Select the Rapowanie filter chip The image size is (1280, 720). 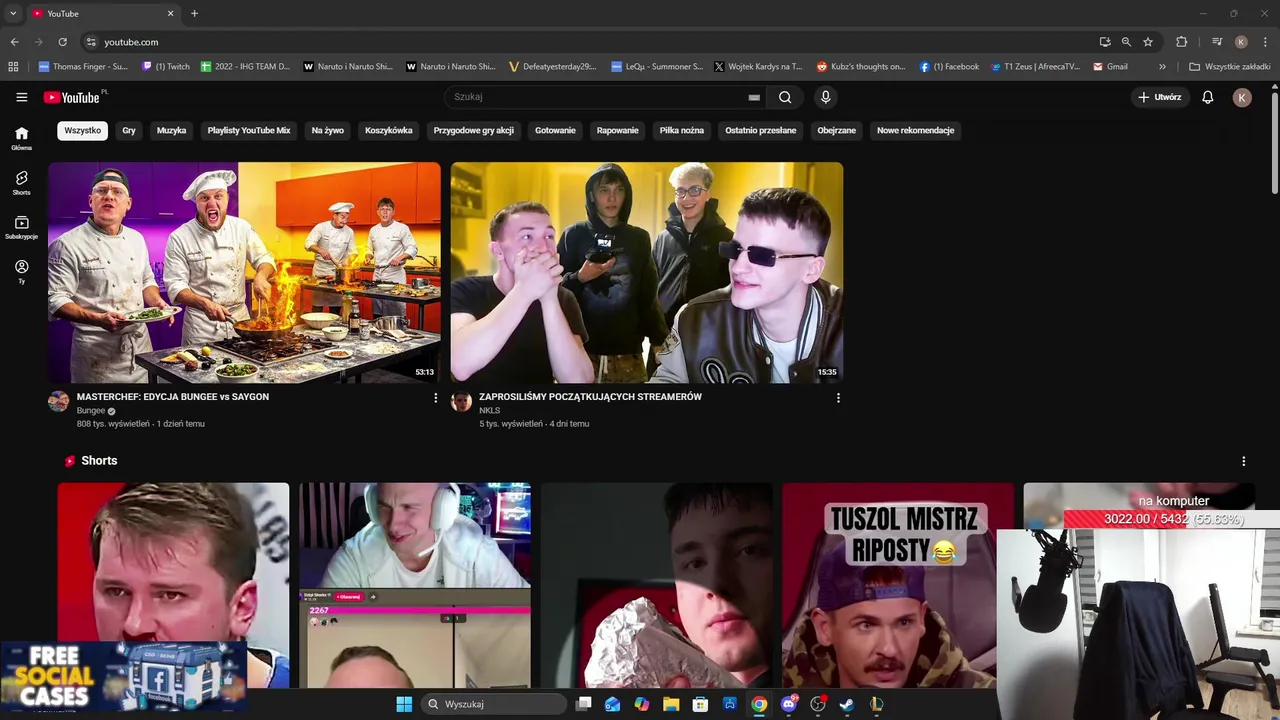click(x=617, y=130)
